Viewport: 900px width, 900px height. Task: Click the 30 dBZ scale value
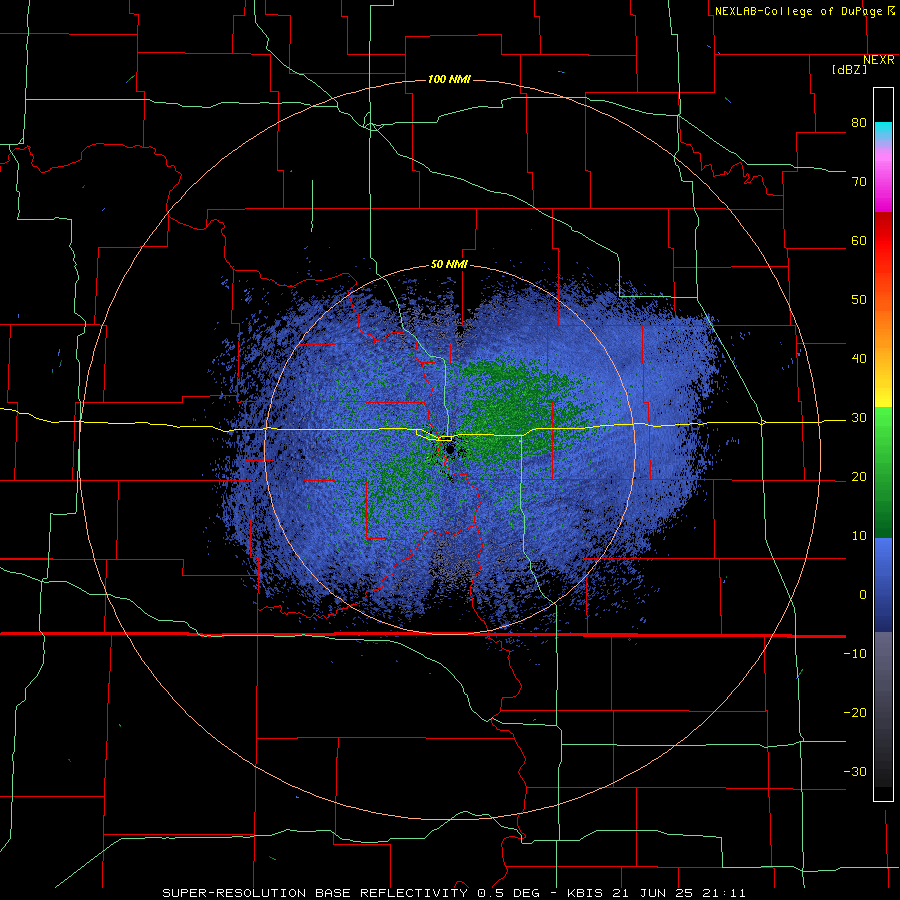859,418
